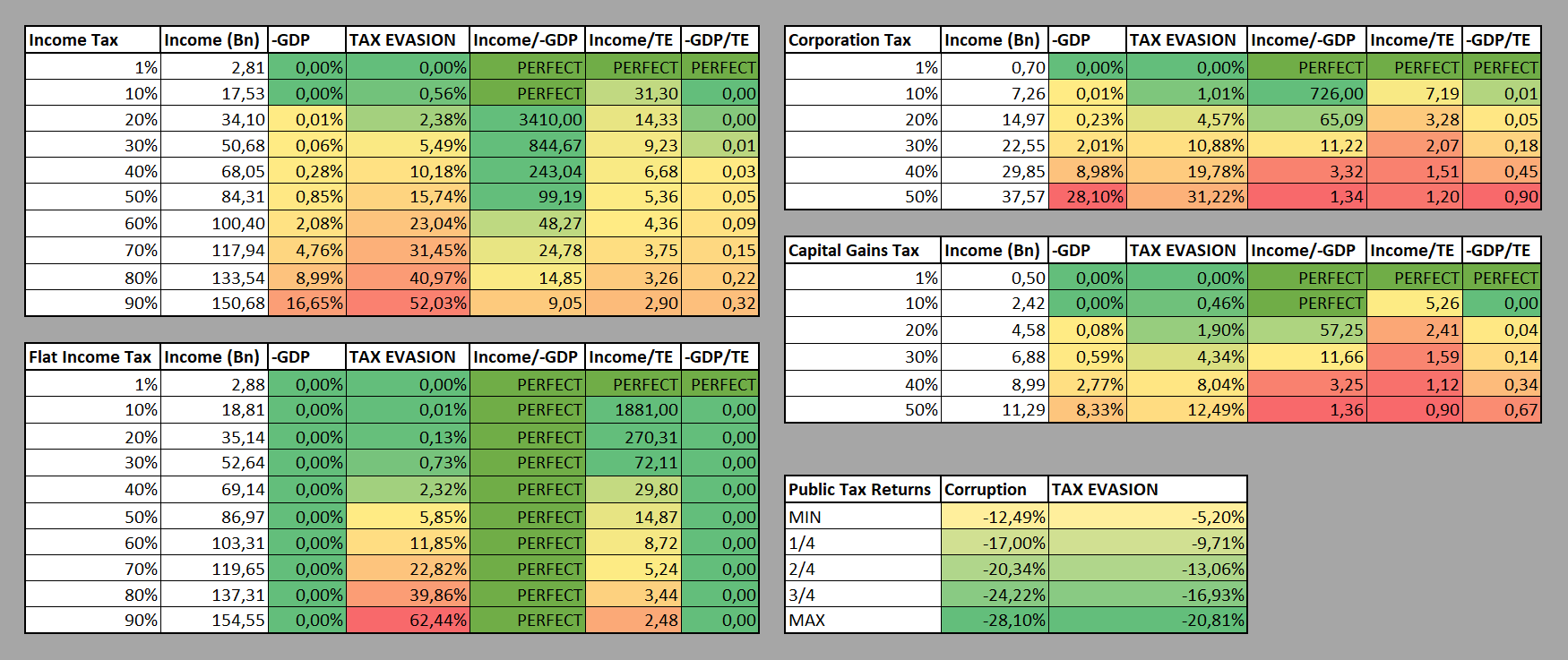Select the Public Tax Returns header cell
This screenshot has width=1568, height=660.
[x=862, y=490]
